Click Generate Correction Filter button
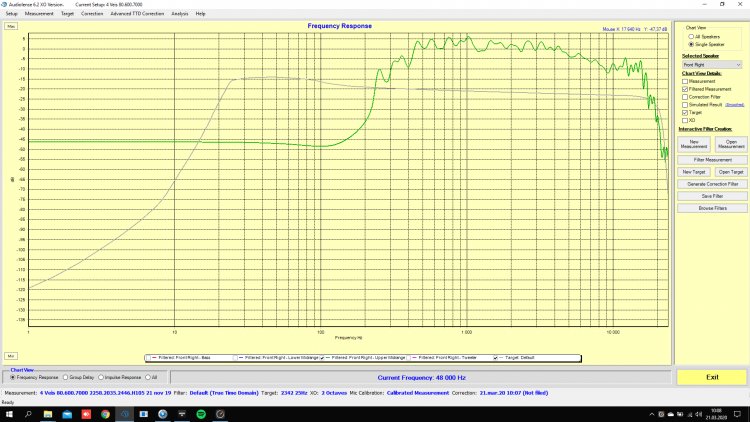This screenshot has width=750, height=422. (712, 184)
